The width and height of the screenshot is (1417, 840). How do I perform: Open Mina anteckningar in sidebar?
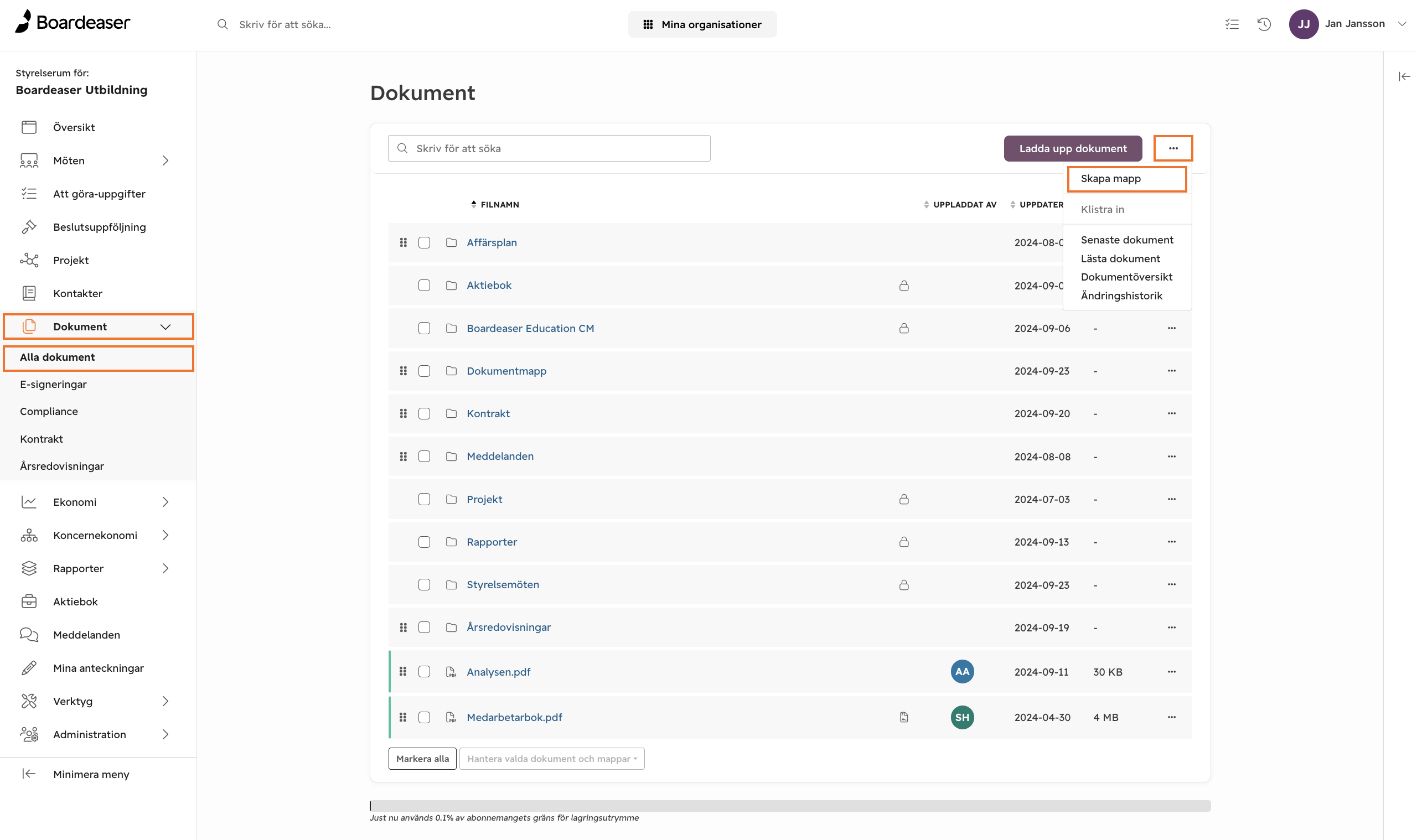[99, 668]
